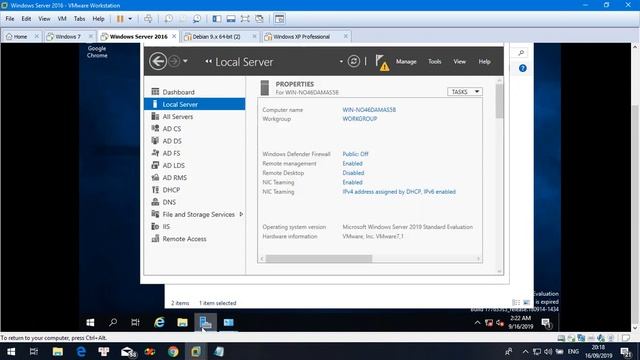Open the Tools menu in Server Manager

click(434, 62)
